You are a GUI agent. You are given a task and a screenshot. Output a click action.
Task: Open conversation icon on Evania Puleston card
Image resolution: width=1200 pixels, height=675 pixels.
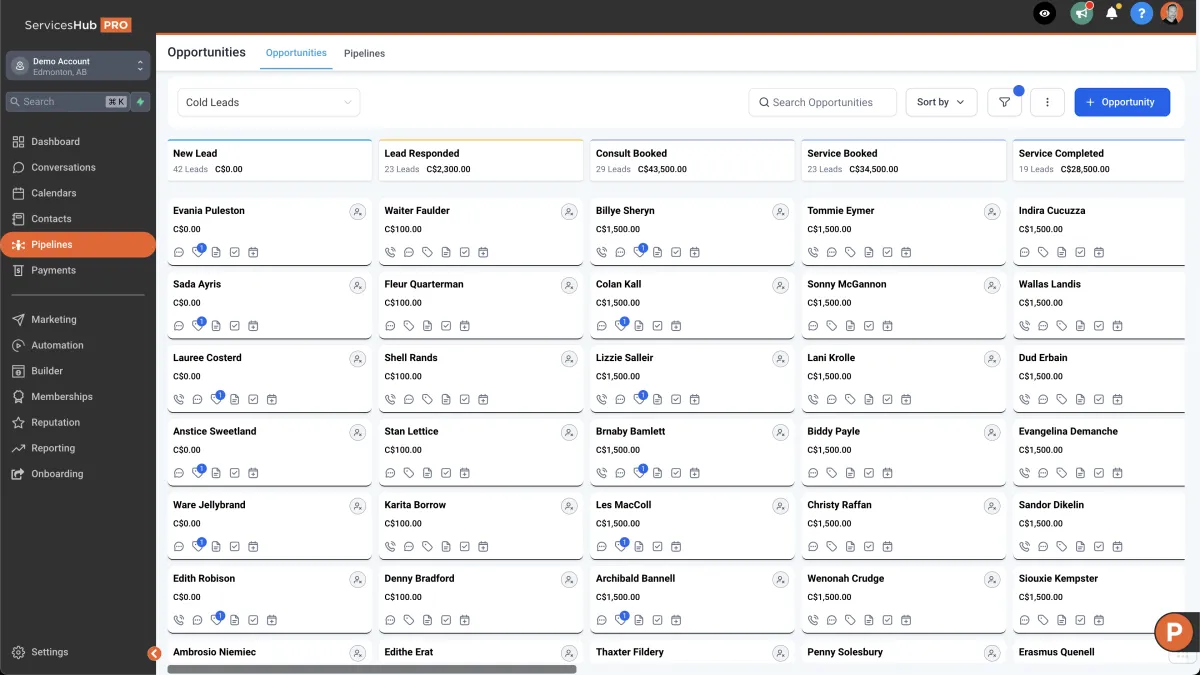click(179, 252)
